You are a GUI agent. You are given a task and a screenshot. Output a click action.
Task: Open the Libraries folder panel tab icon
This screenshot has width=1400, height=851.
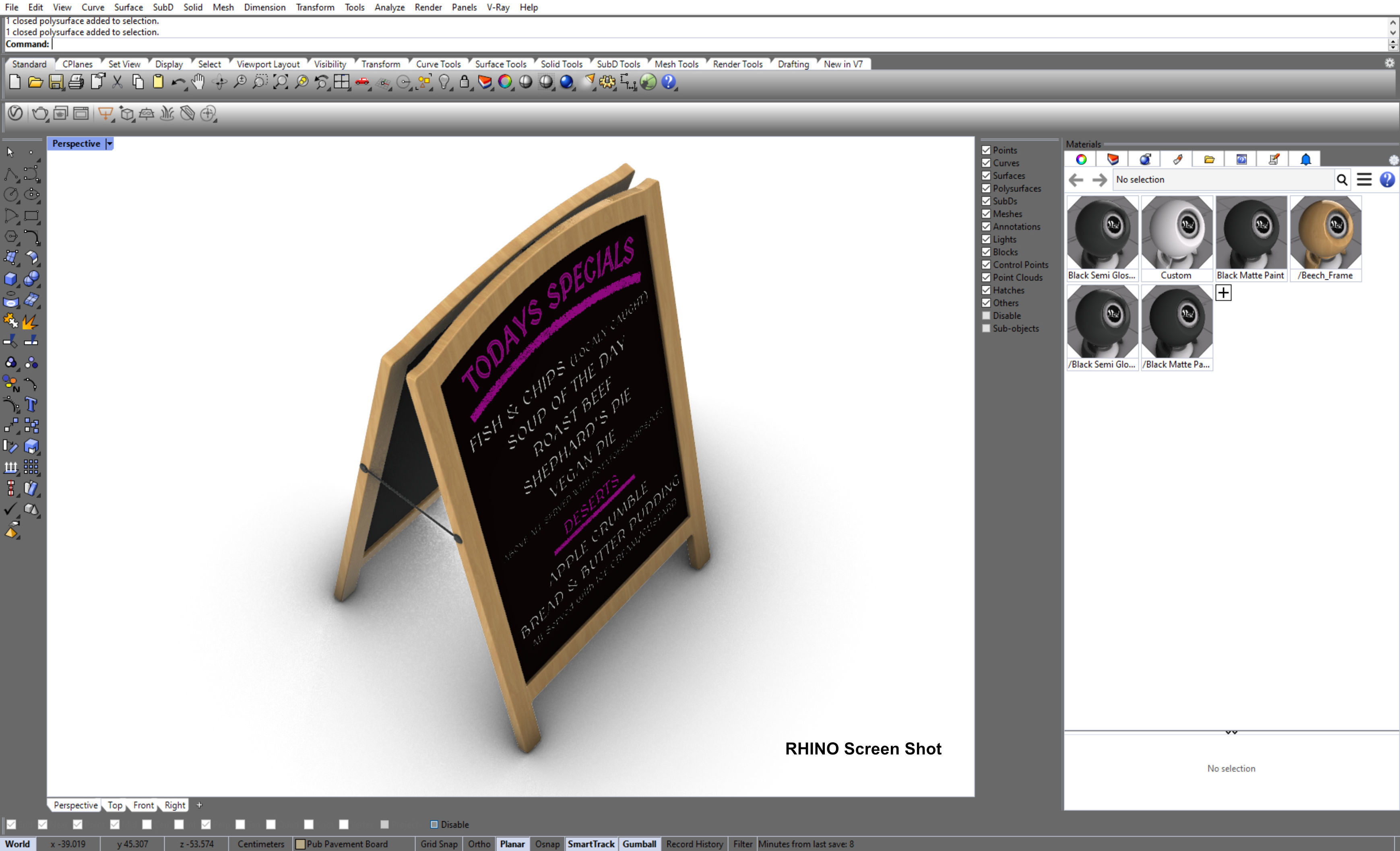pyautogui.click(x=1209, y=160)
